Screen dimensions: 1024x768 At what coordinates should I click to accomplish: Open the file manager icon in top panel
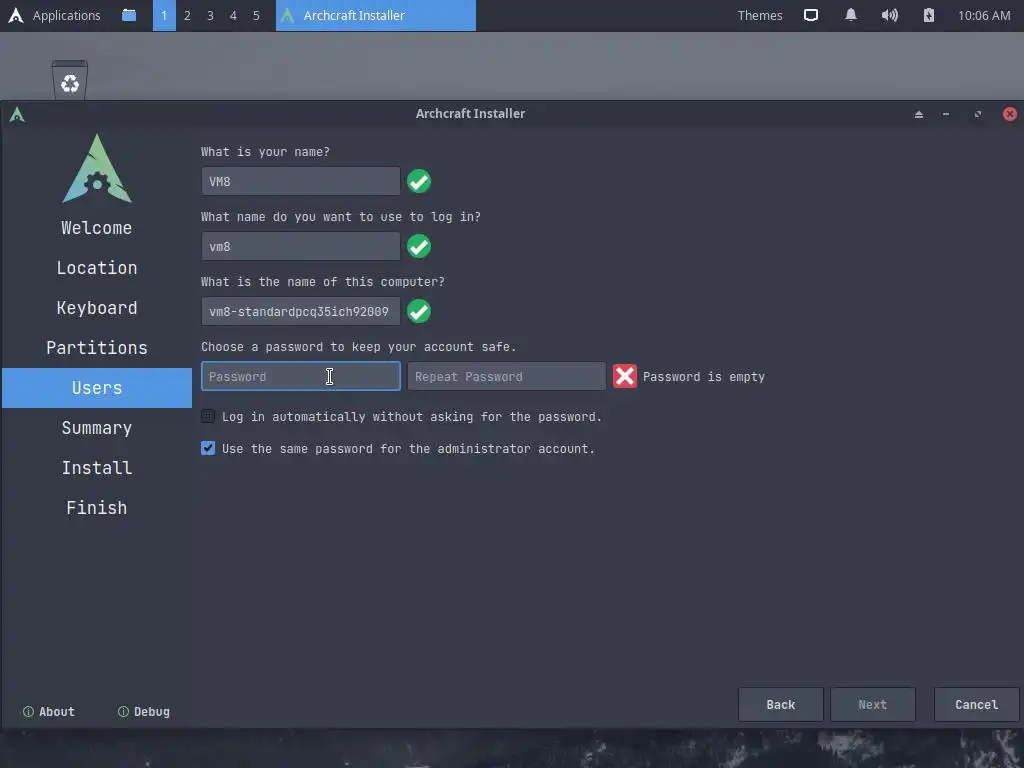129,15
